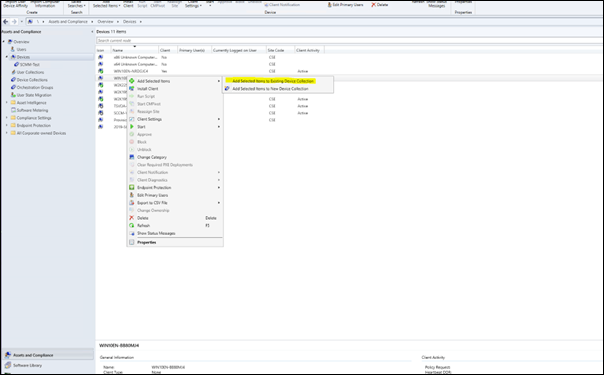Click the forward navigation arrow
This screenshot has height=375, width=604.
pyautogui.click(x=14, y=22)
